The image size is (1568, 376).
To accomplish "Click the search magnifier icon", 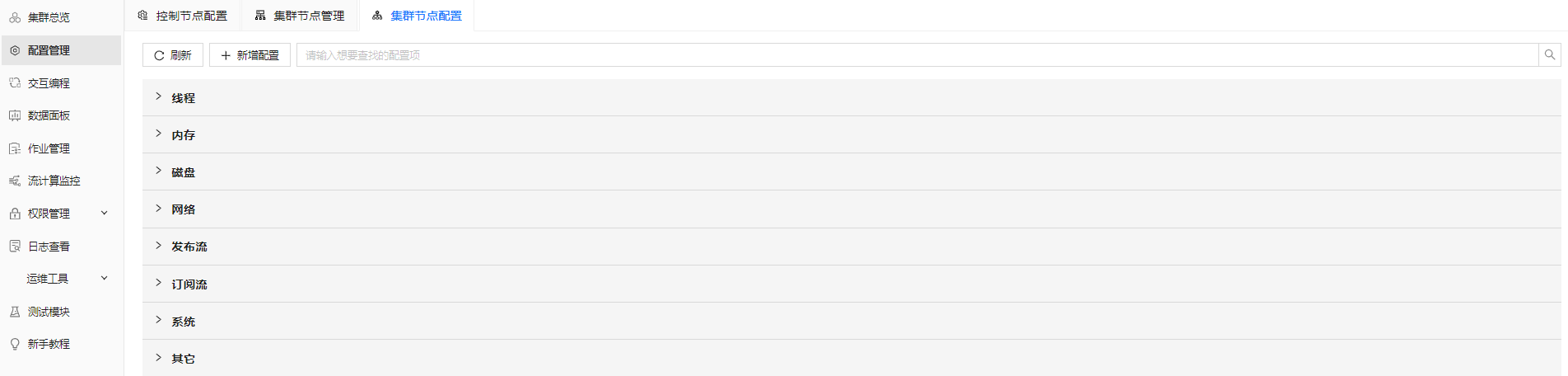I will (x=1549, y=55).
